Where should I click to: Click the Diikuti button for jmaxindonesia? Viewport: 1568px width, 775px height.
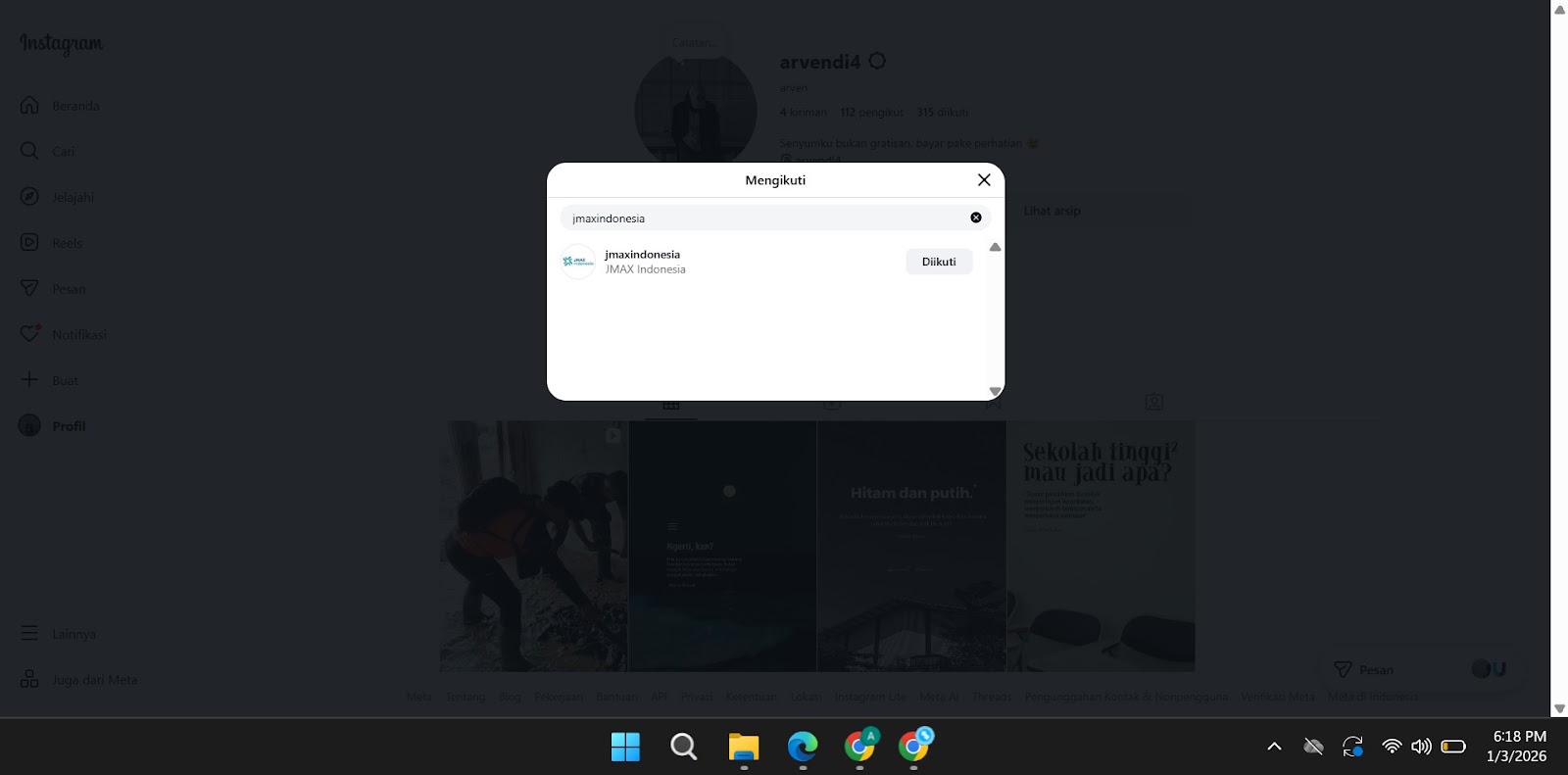tap(938, 262)
